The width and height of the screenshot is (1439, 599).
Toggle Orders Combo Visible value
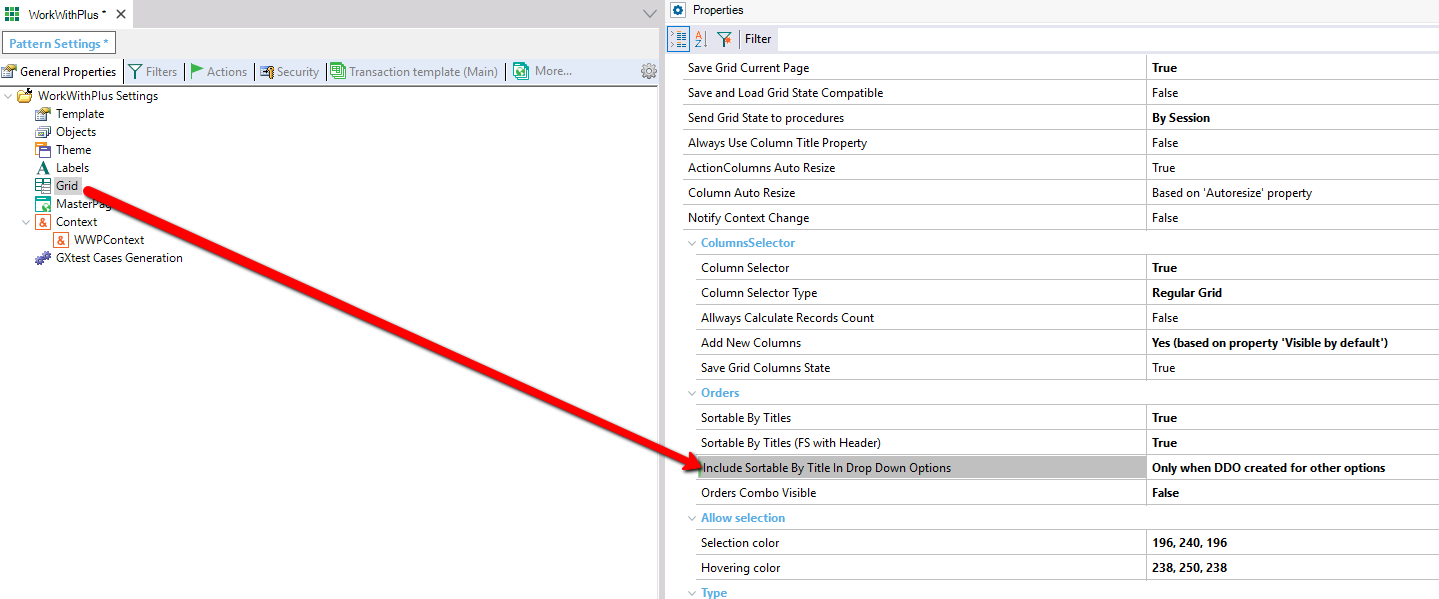tap(1292, 493)
